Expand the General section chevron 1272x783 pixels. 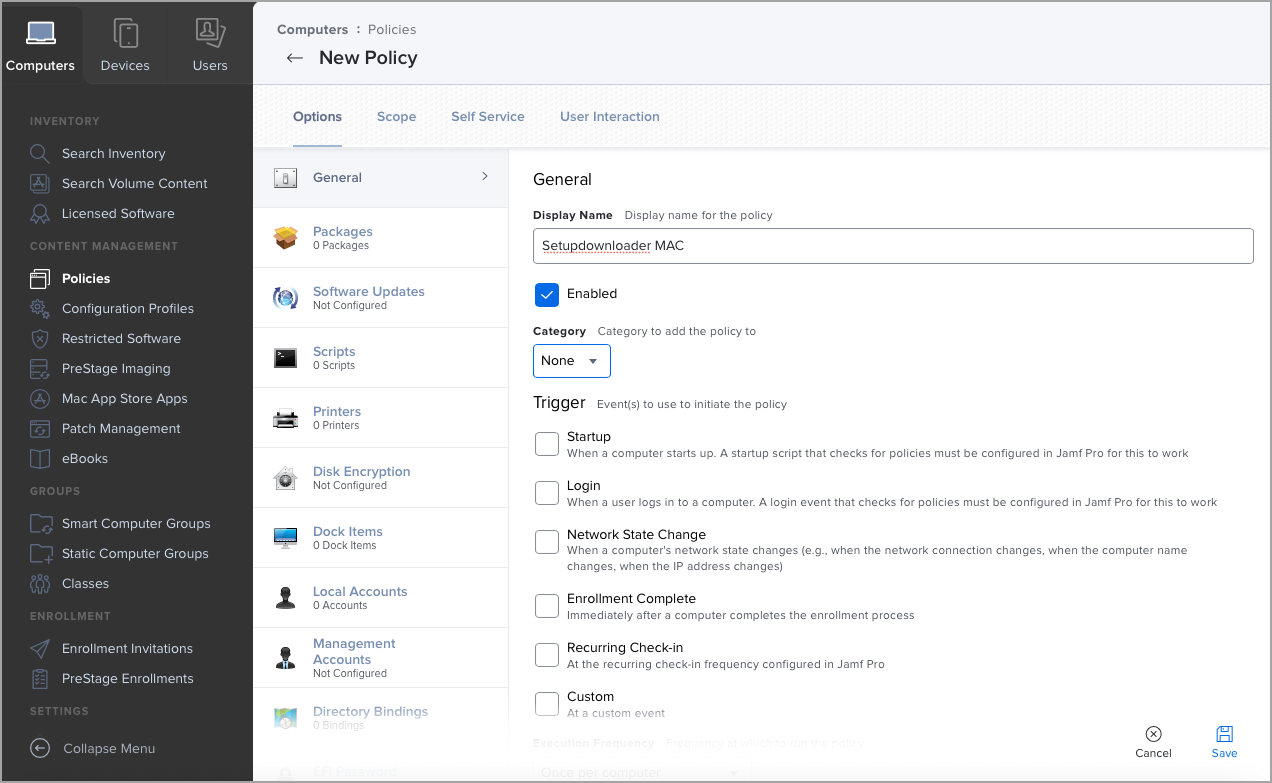click(485, 177)
